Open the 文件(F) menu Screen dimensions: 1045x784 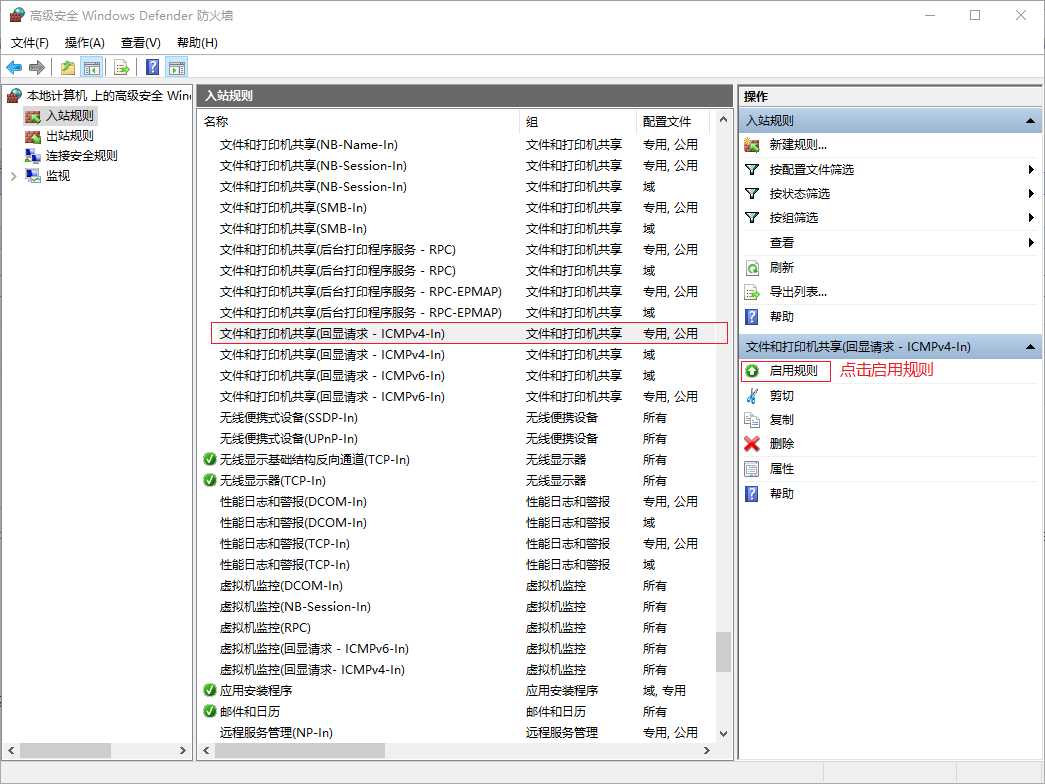tap(29, 43)
